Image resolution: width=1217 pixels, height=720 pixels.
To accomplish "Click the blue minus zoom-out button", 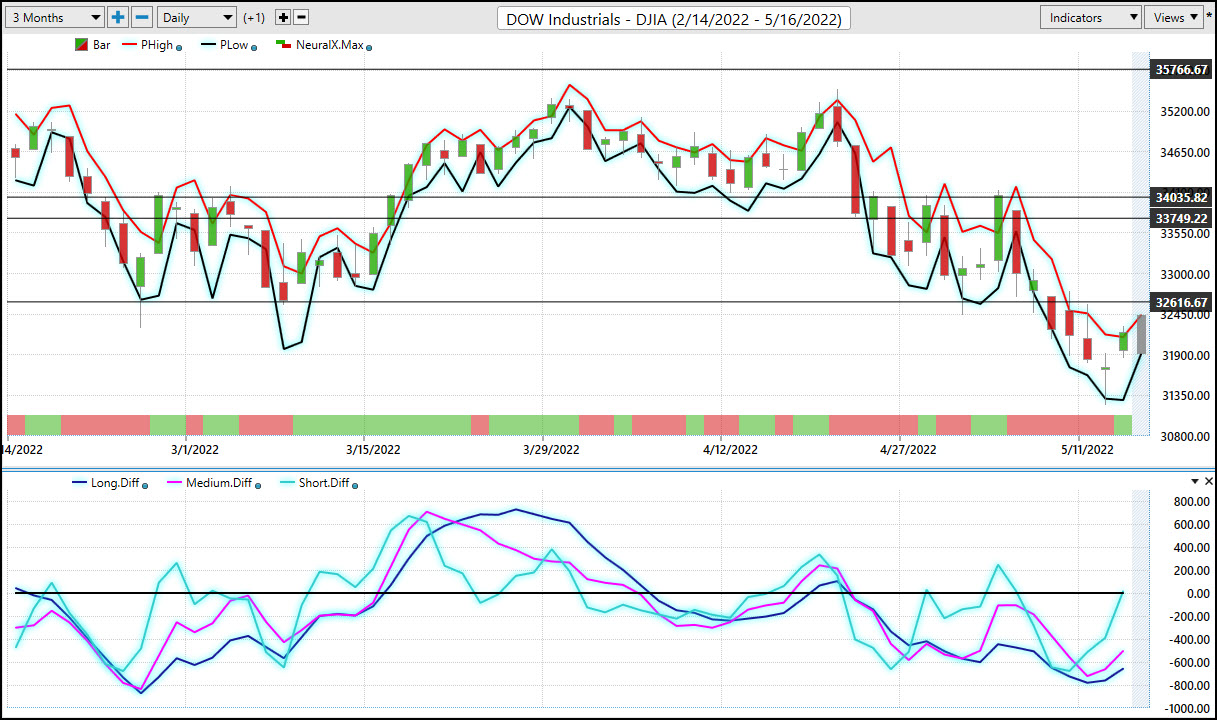I will 142,17.
